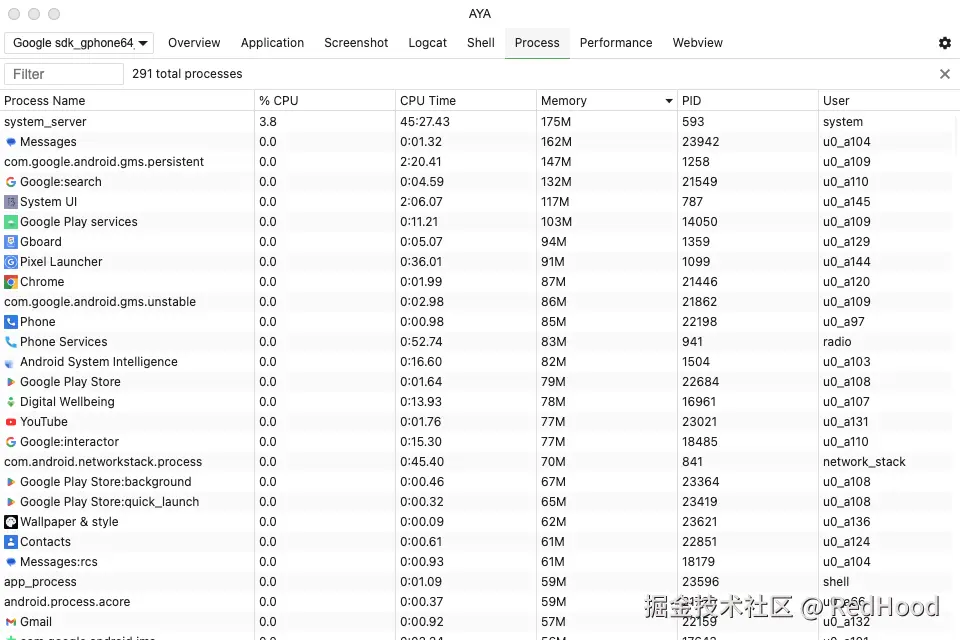
Task: Sort by % CPU column header
Action: point(325,100)
